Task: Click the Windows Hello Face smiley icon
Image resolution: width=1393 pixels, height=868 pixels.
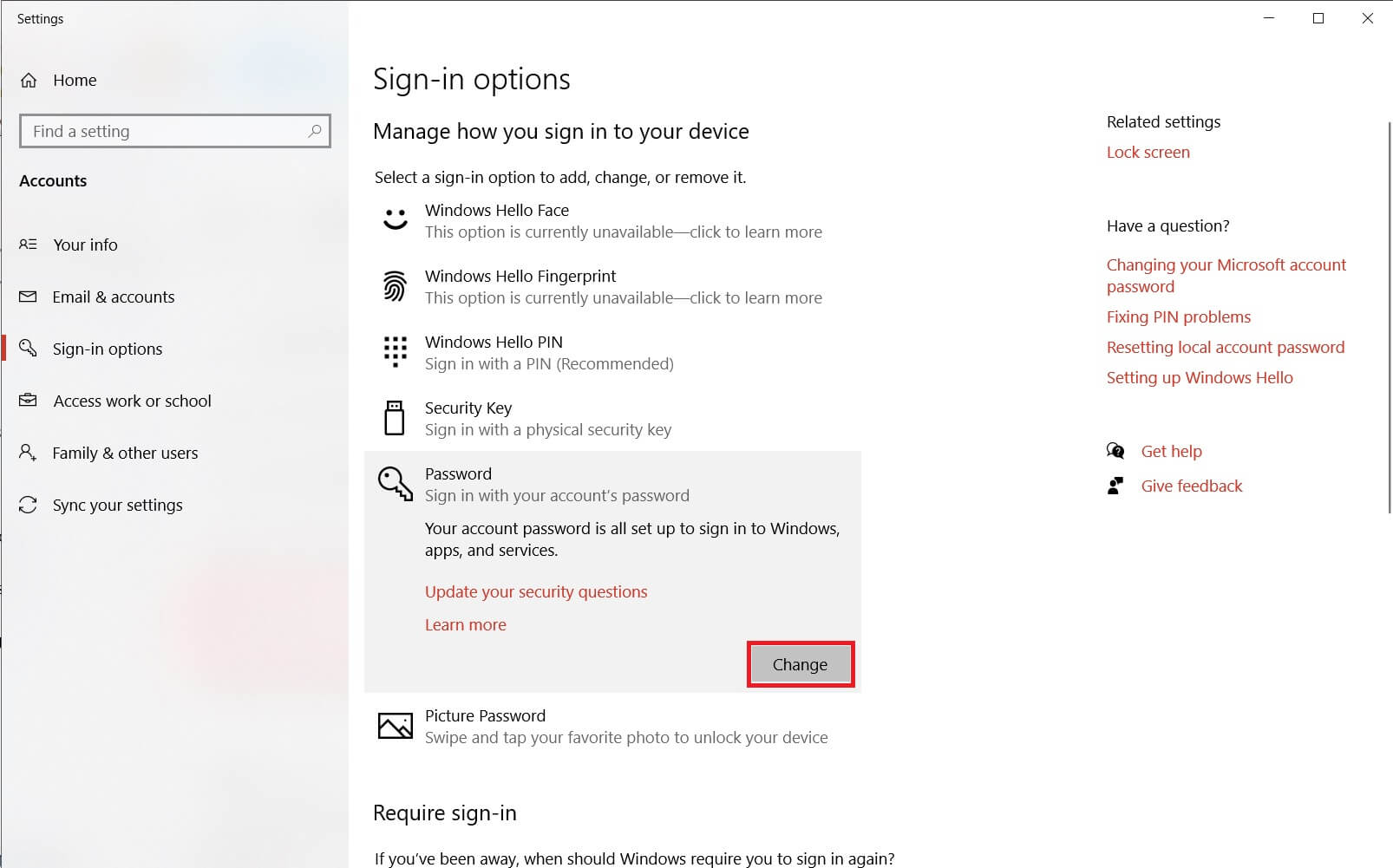Action: [396, 219]
